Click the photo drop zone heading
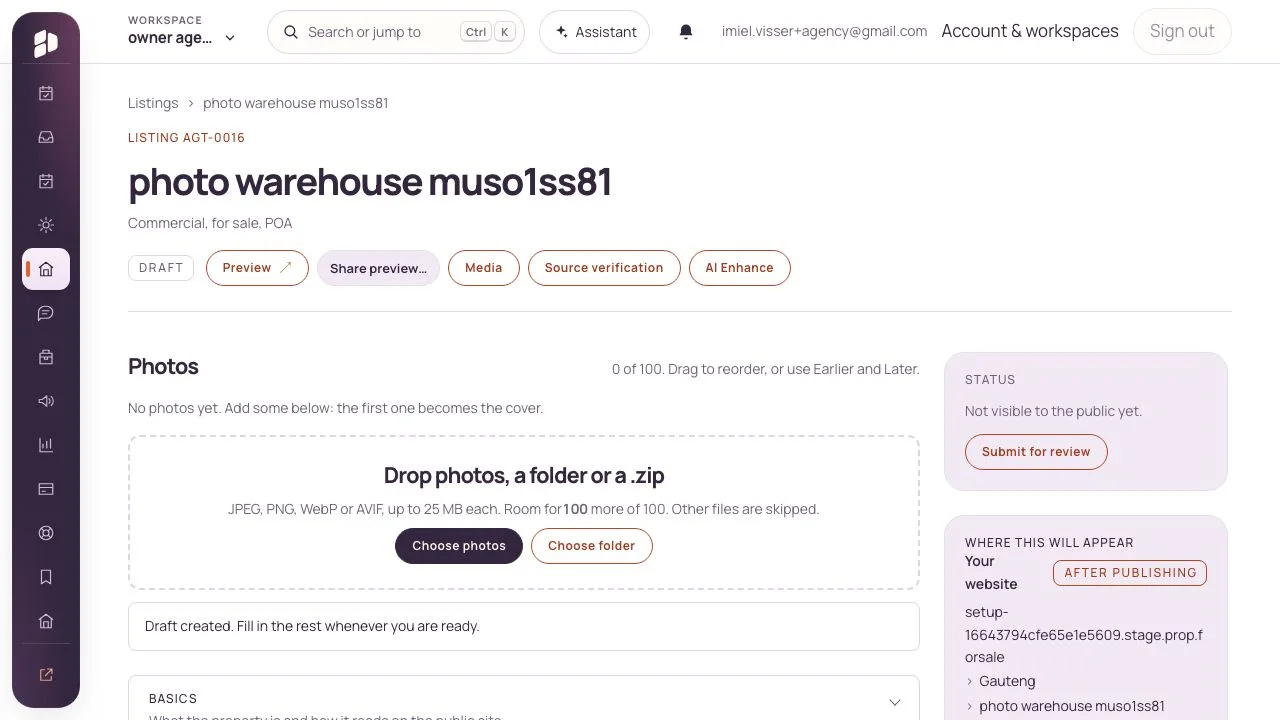 524,475
